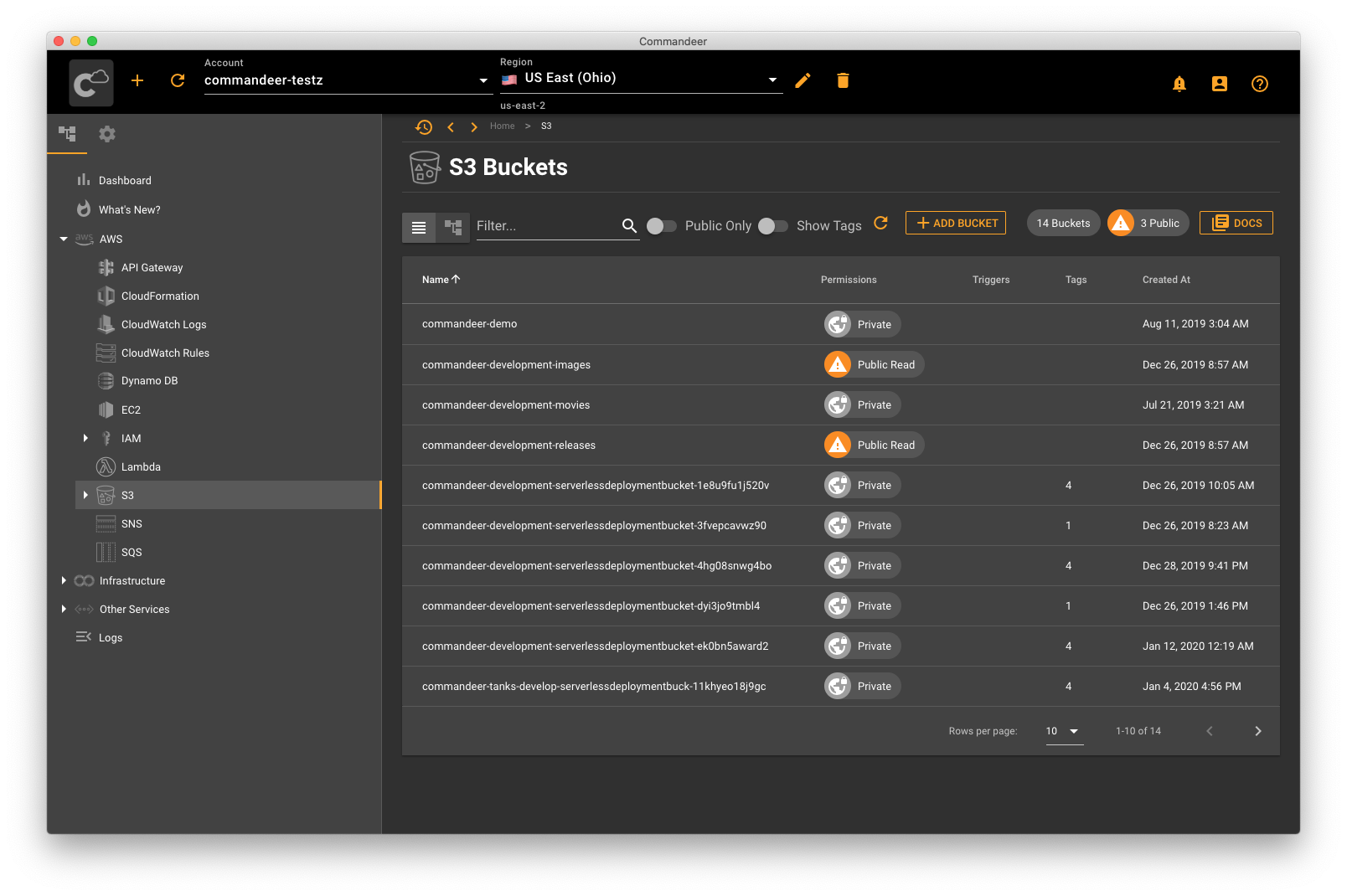Open CloudWatch Logs service
Screen dimensions: 1347x896
click(163, 325)
